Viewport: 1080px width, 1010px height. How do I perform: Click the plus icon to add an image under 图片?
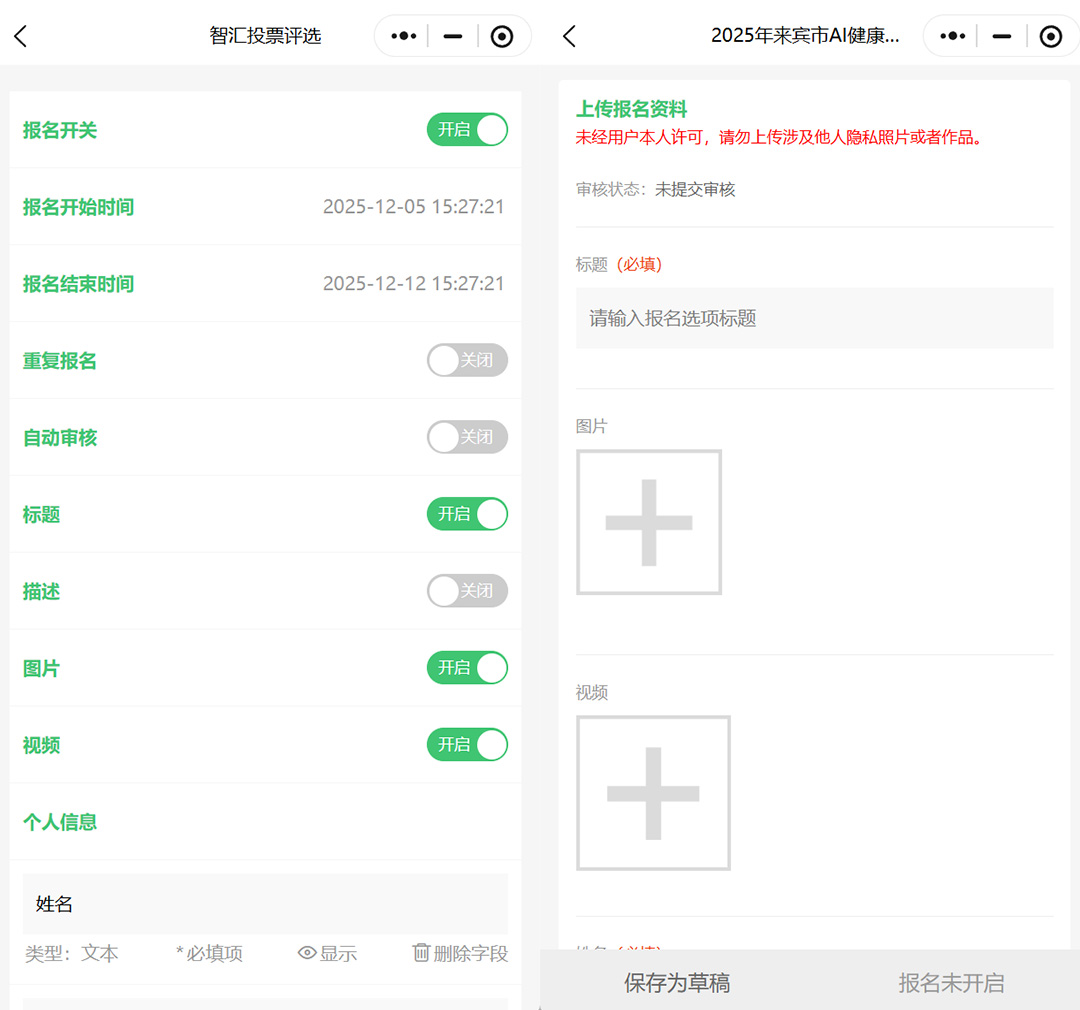click(649, 522)
